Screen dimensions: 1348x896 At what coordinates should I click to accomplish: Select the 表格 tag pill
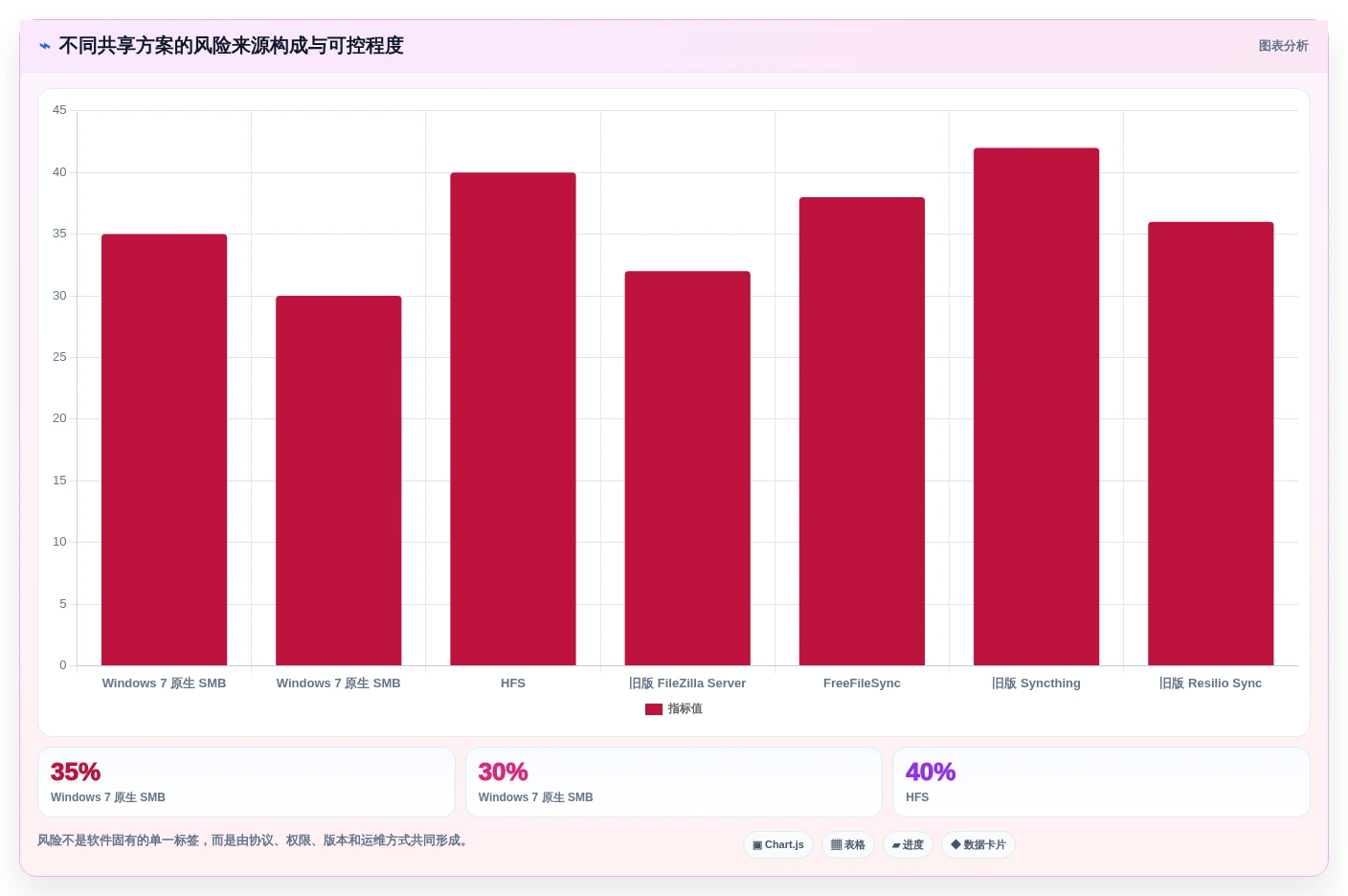click(x=848, y=845)
